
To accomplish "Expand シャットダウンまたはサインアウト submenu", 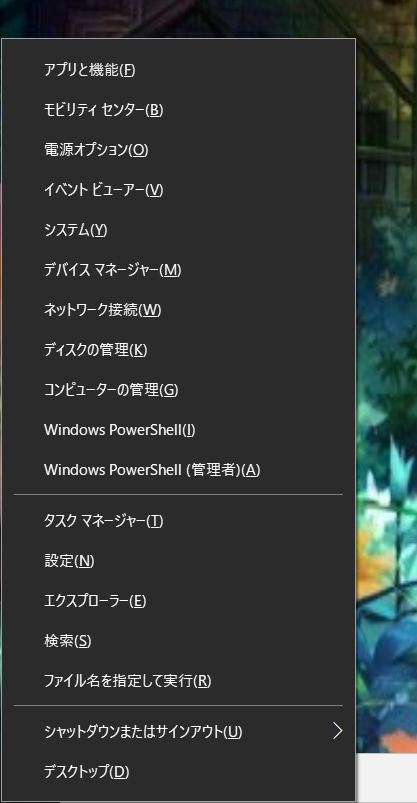I will (178, 731).
